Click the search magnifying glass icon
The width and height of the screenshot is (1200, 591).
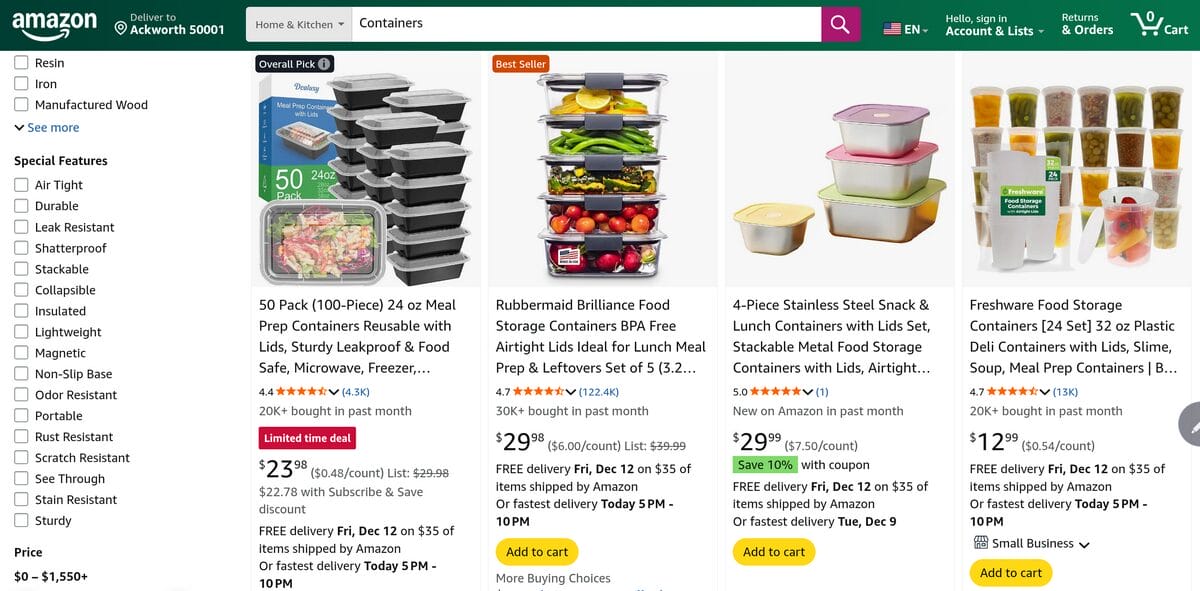pos(839,23)
